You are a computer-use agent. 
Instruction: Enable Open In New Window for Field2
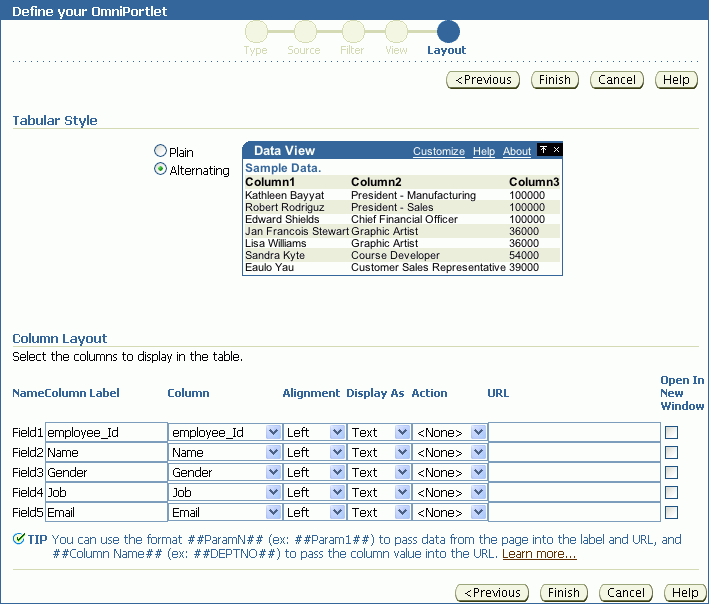click(671, 453)
